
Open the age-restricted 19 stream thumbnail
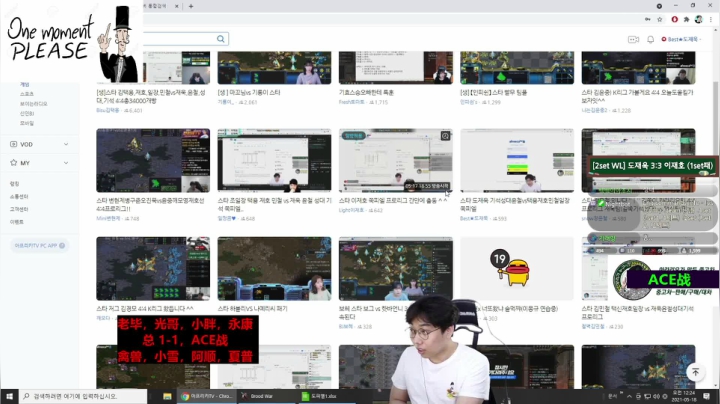pos(517,269)
